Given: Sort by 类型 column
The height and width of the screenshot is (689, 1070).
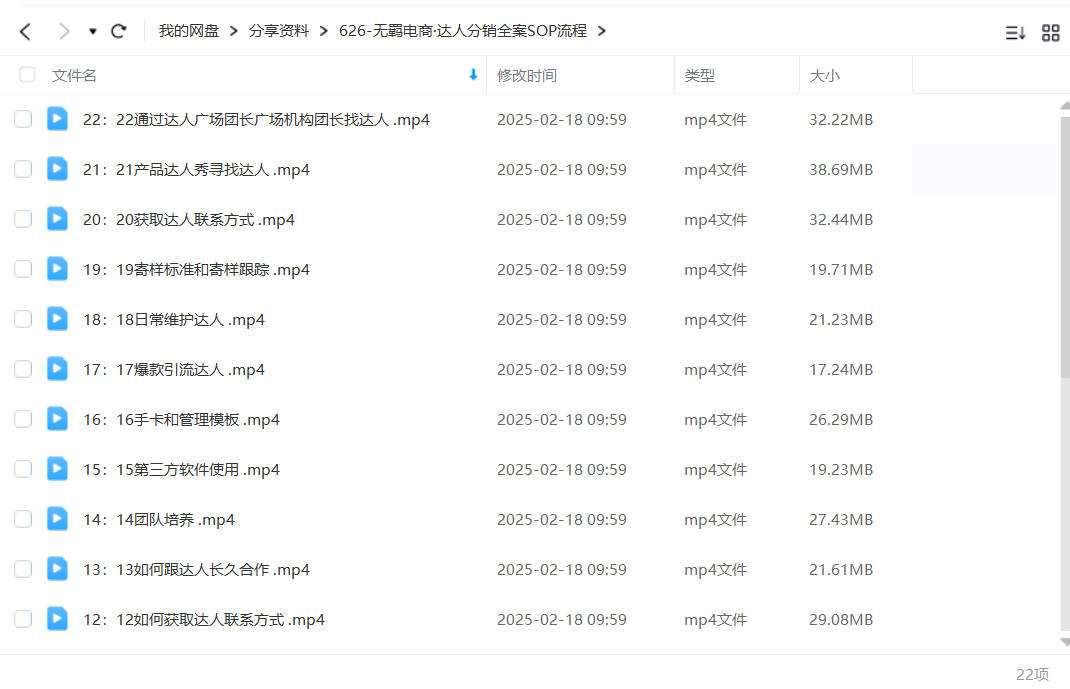Looking at the screenshot, I should point(699,76).
